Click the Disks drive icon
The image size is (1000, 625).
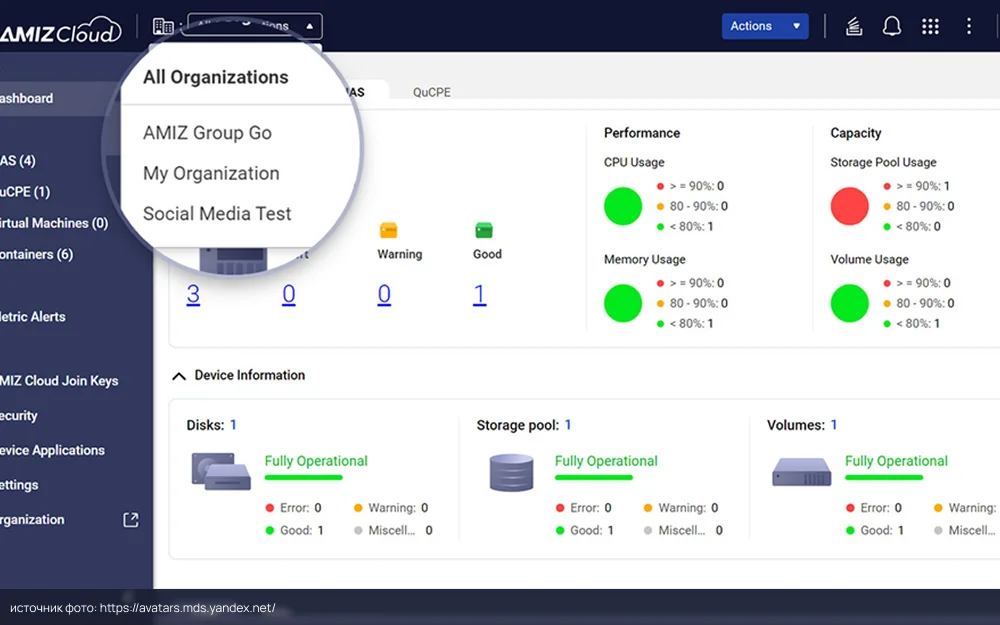(x=220, y=471)
